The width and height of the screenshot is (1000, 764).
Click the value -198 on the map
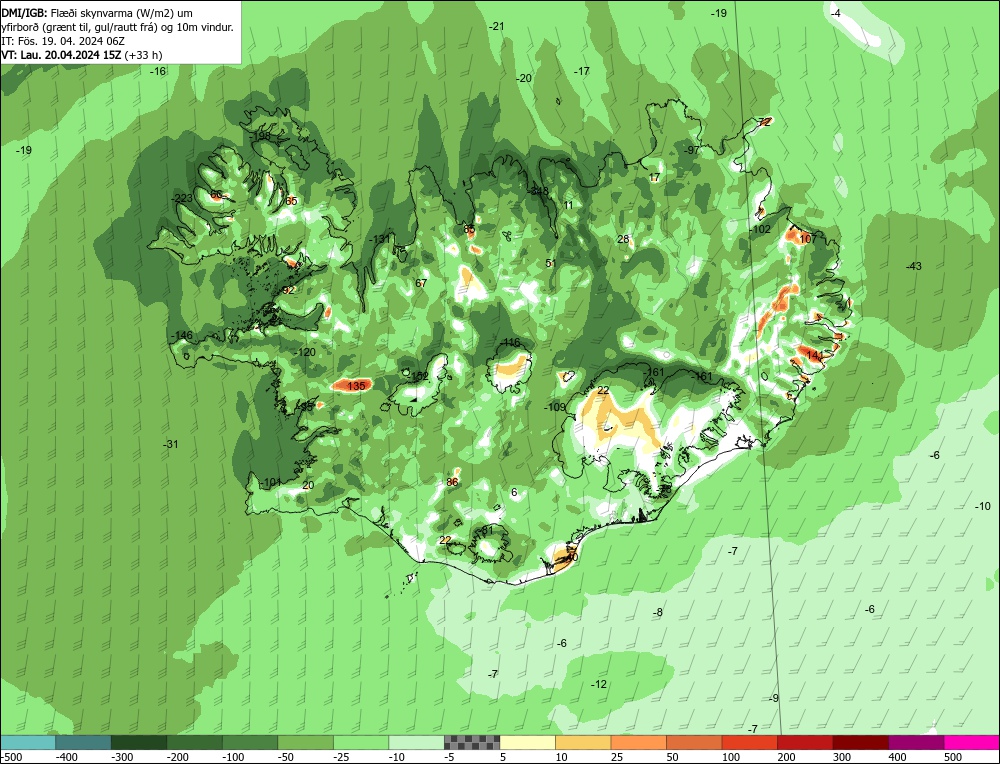pos(260,136)
